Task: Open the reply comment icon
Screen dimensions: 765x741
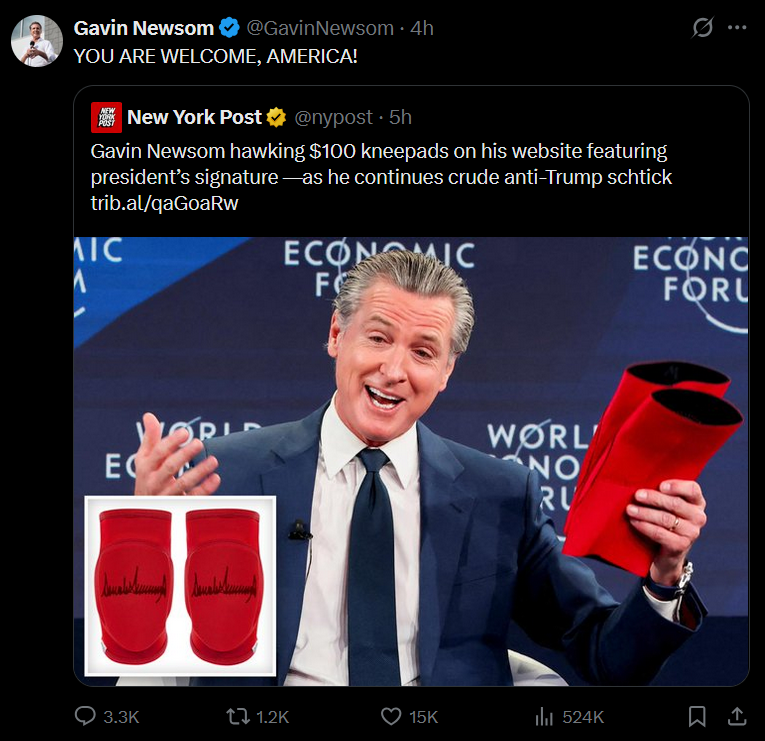Action: click(85, 716)
